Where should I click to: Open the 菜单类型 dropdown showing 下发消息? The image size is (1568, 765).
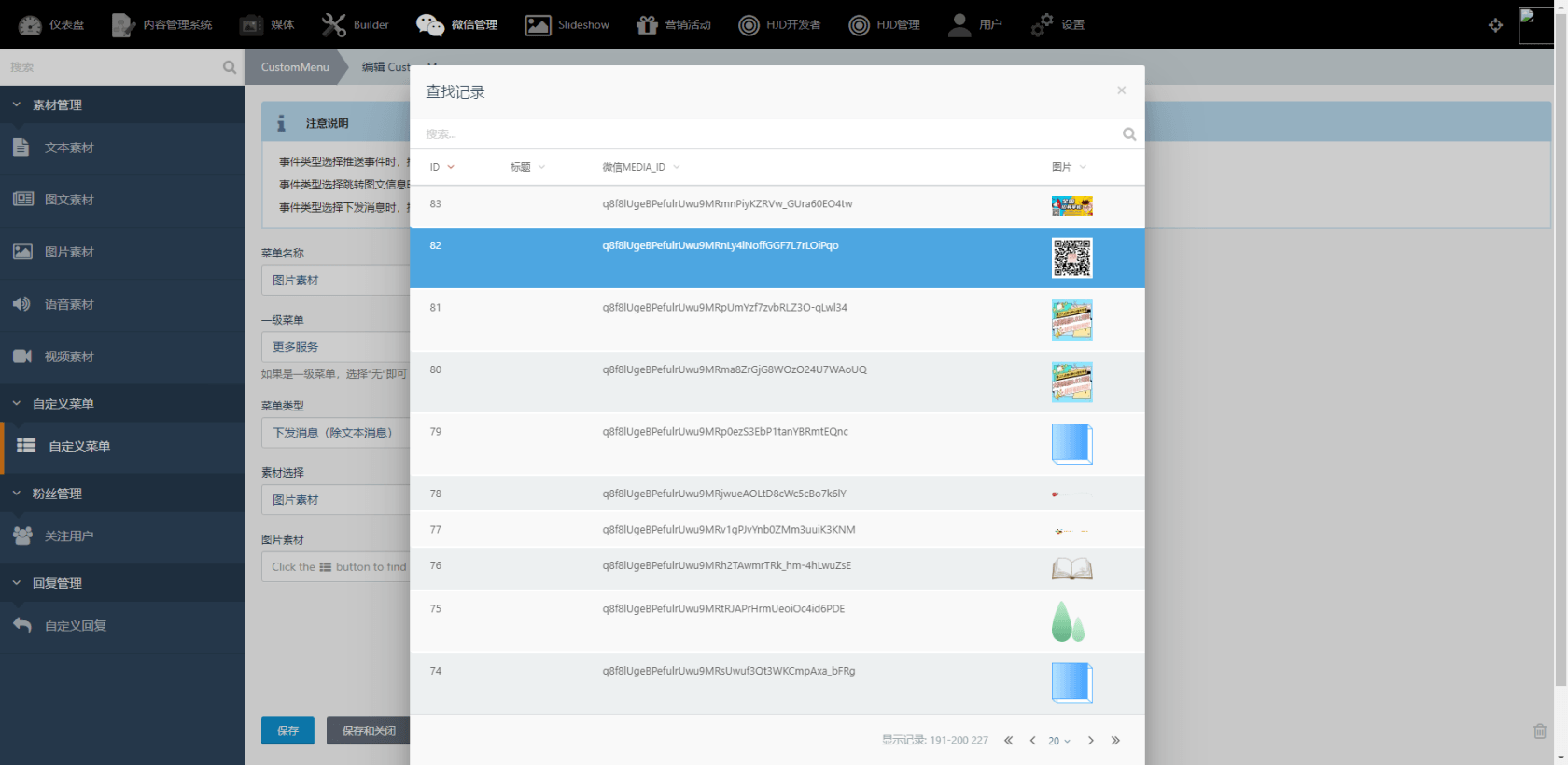pyautogui.click(x=335, y=433)
